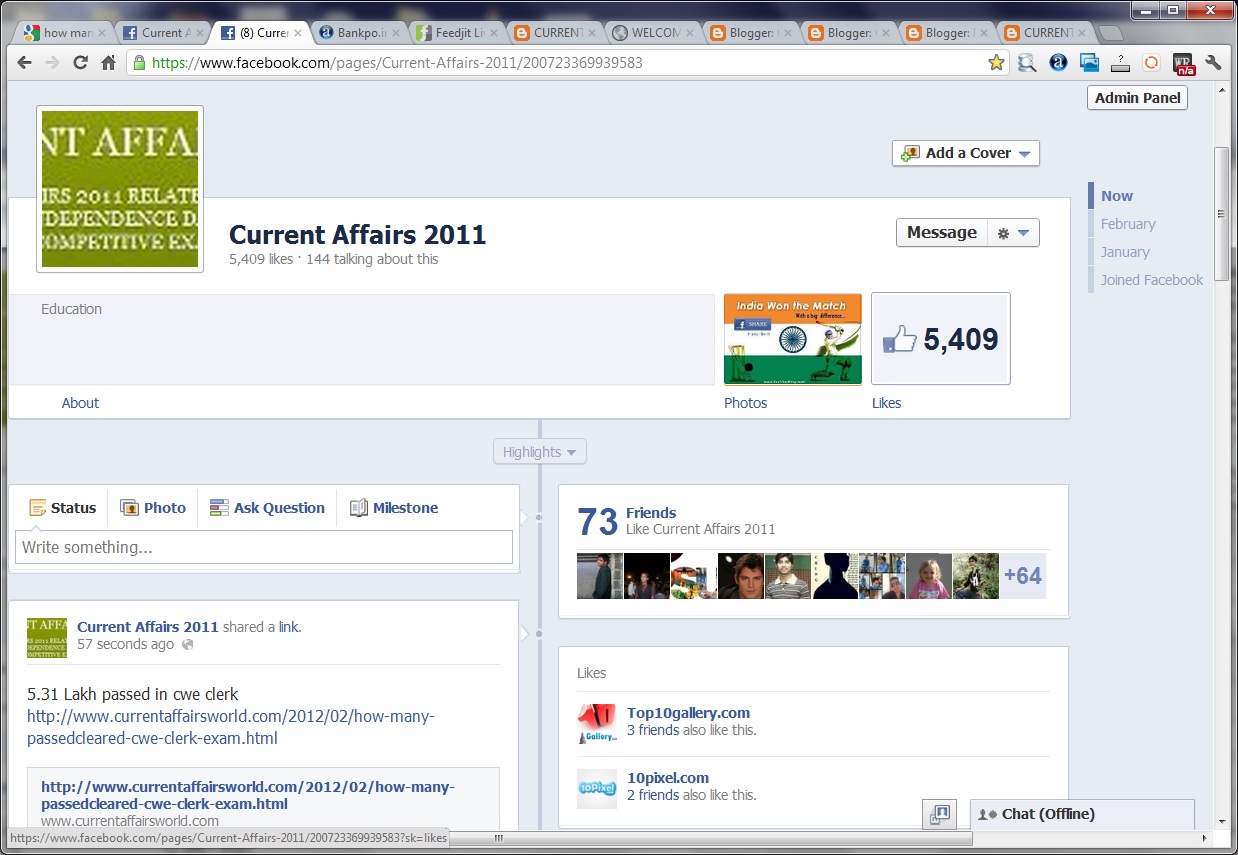Click the Ask Question icon

coord(219,507)
